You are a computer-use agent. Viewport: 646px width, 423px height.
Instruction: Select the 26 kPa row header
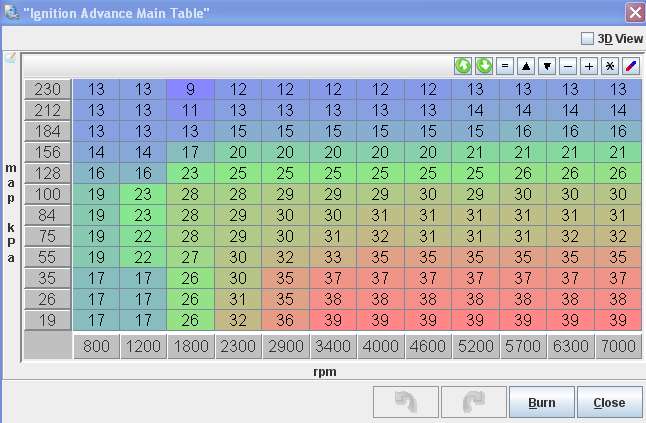pyautogui.click(x=47, y=299)
